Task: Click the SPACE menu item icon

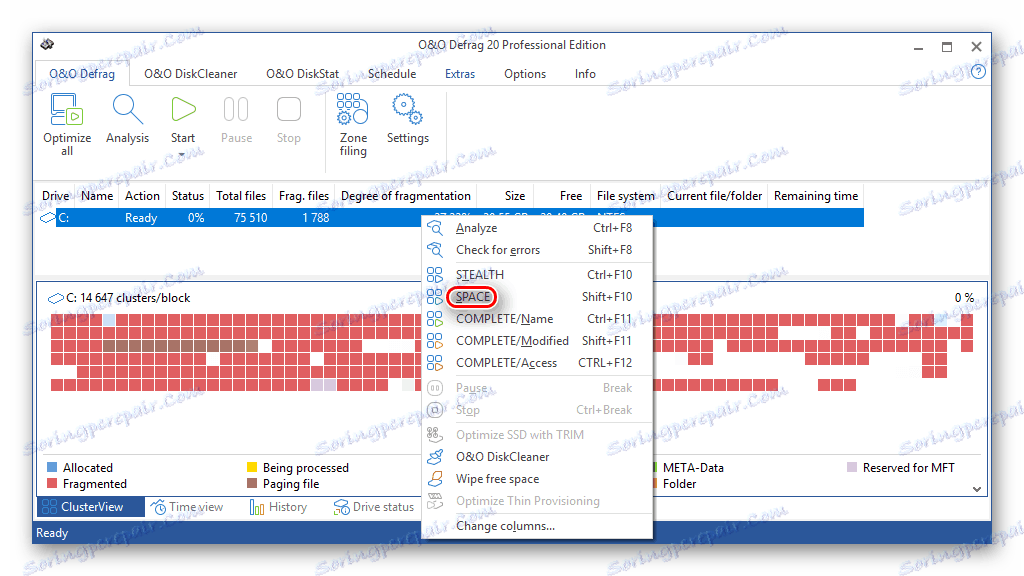Action: (435, 297)
